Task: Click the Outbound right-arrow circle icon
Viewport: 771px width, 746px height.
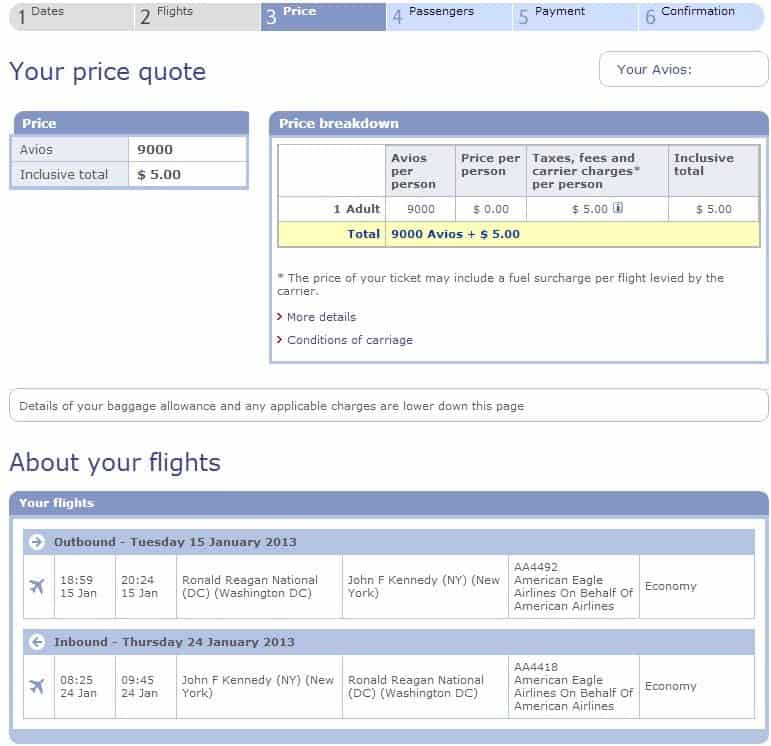Action: [36, 542]
